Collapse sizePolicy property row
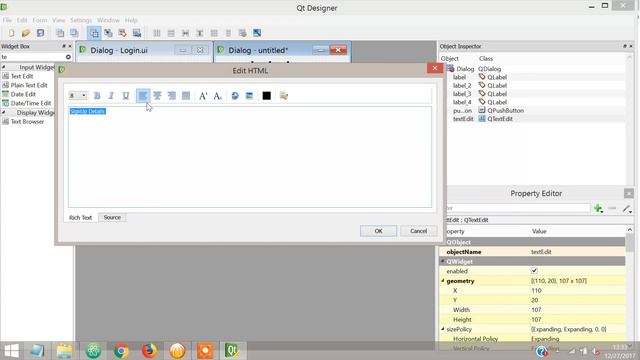The width and height of the screenshot is (640, 360). click(x=443, y=329)
